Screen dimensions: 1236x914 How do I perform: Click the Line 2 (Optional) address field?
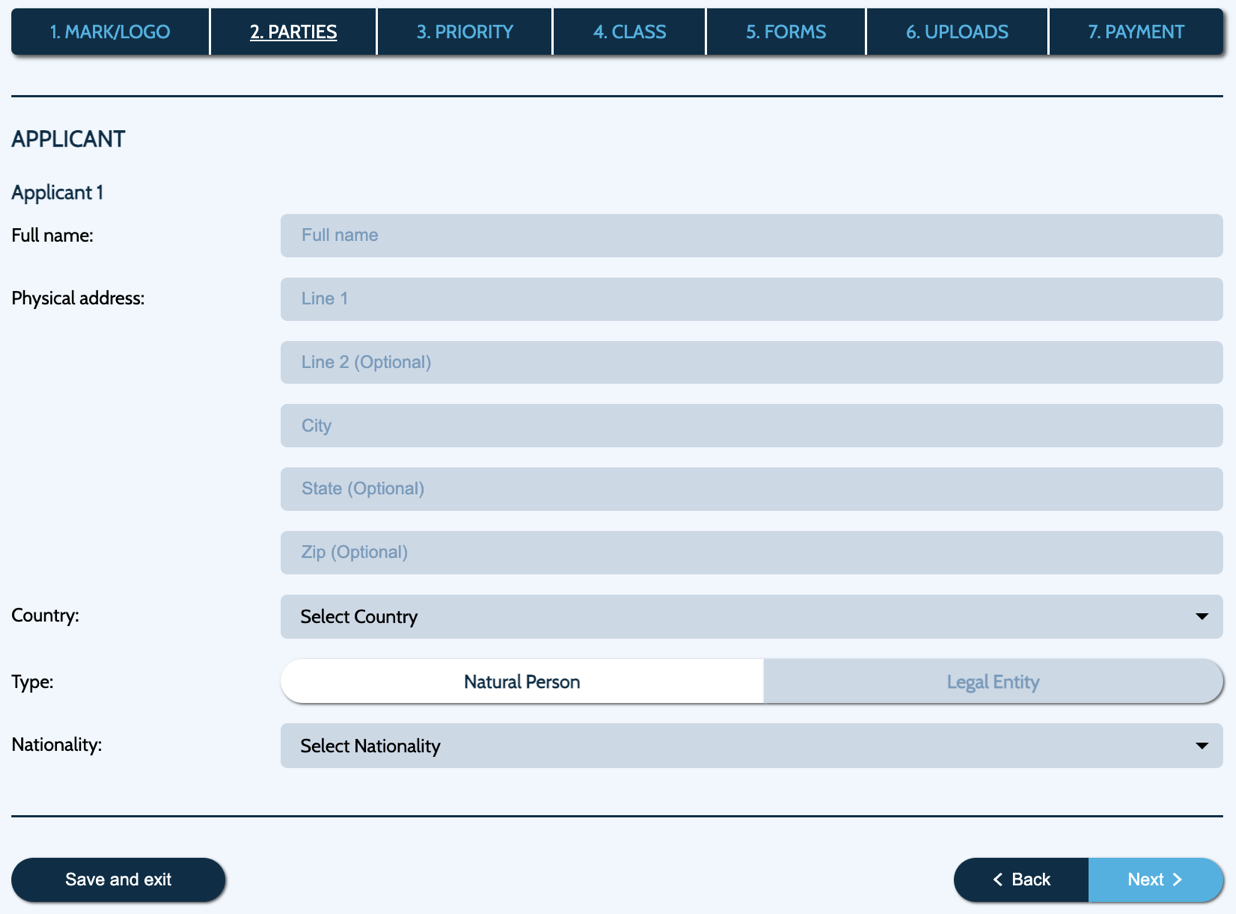point(751,362)
